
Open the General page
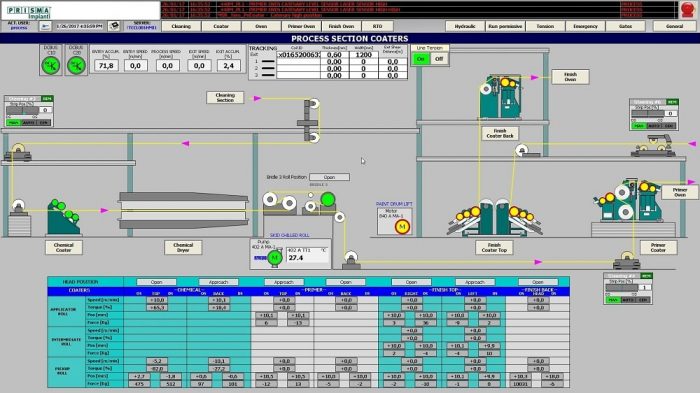coord(675,26)
